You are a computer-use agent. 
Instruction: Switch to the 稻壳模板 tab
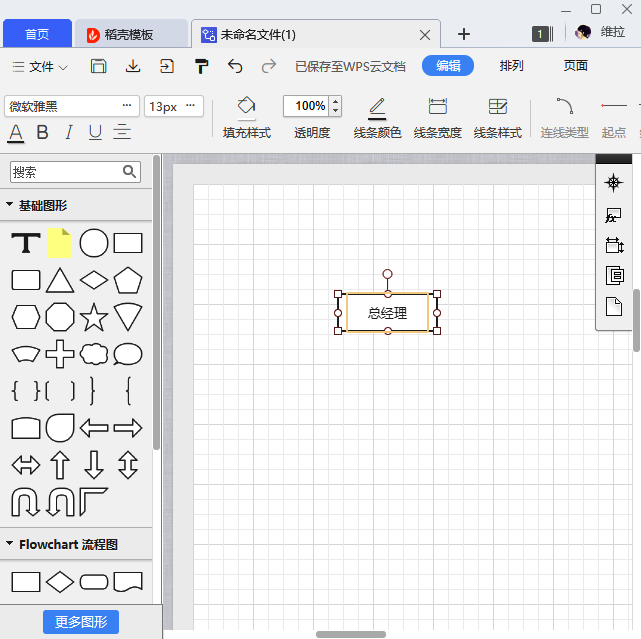click(130, 35)
